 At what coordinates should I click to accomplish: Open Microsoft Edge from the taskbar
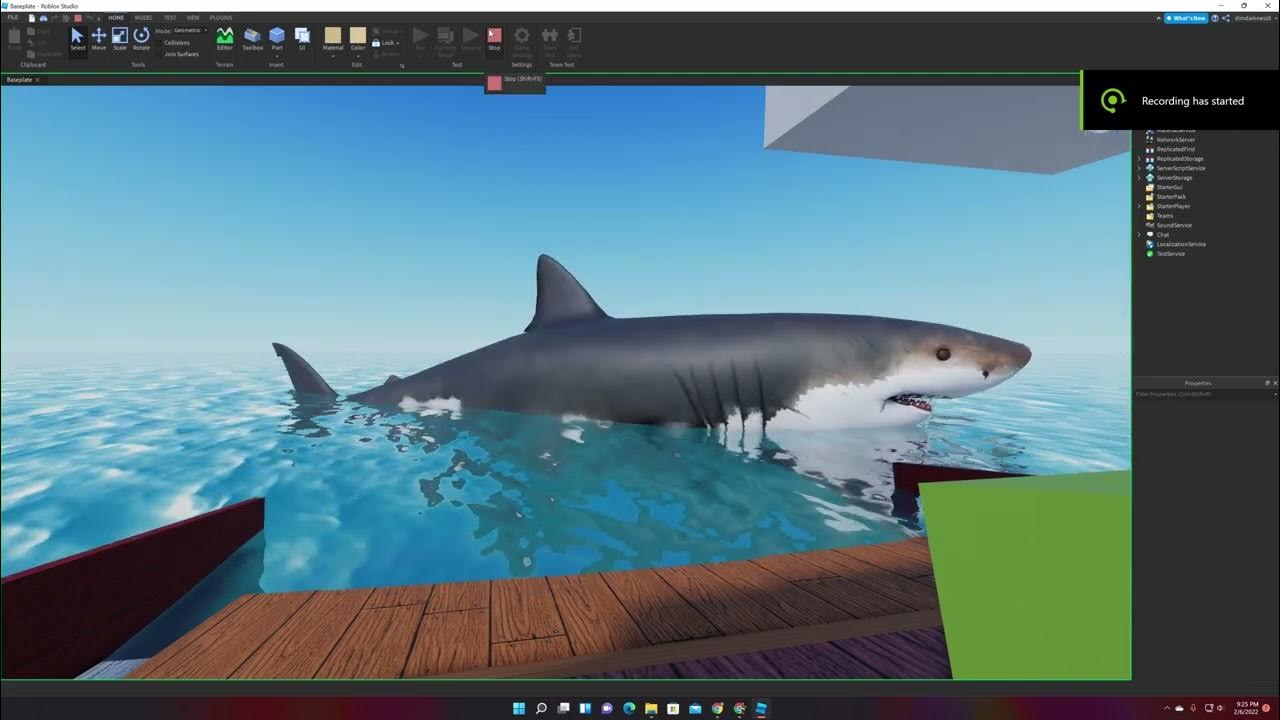tap(629, 708)
